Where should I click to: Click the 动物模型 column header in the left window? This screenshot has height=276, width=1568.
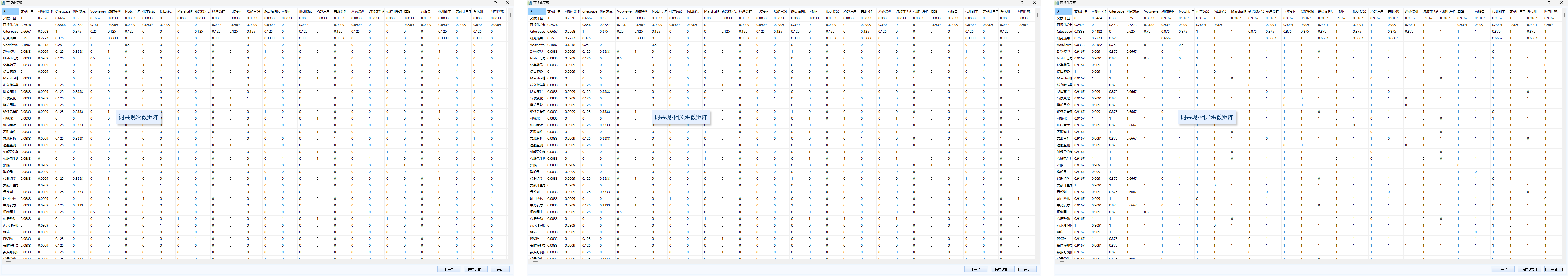pos(114,11)
